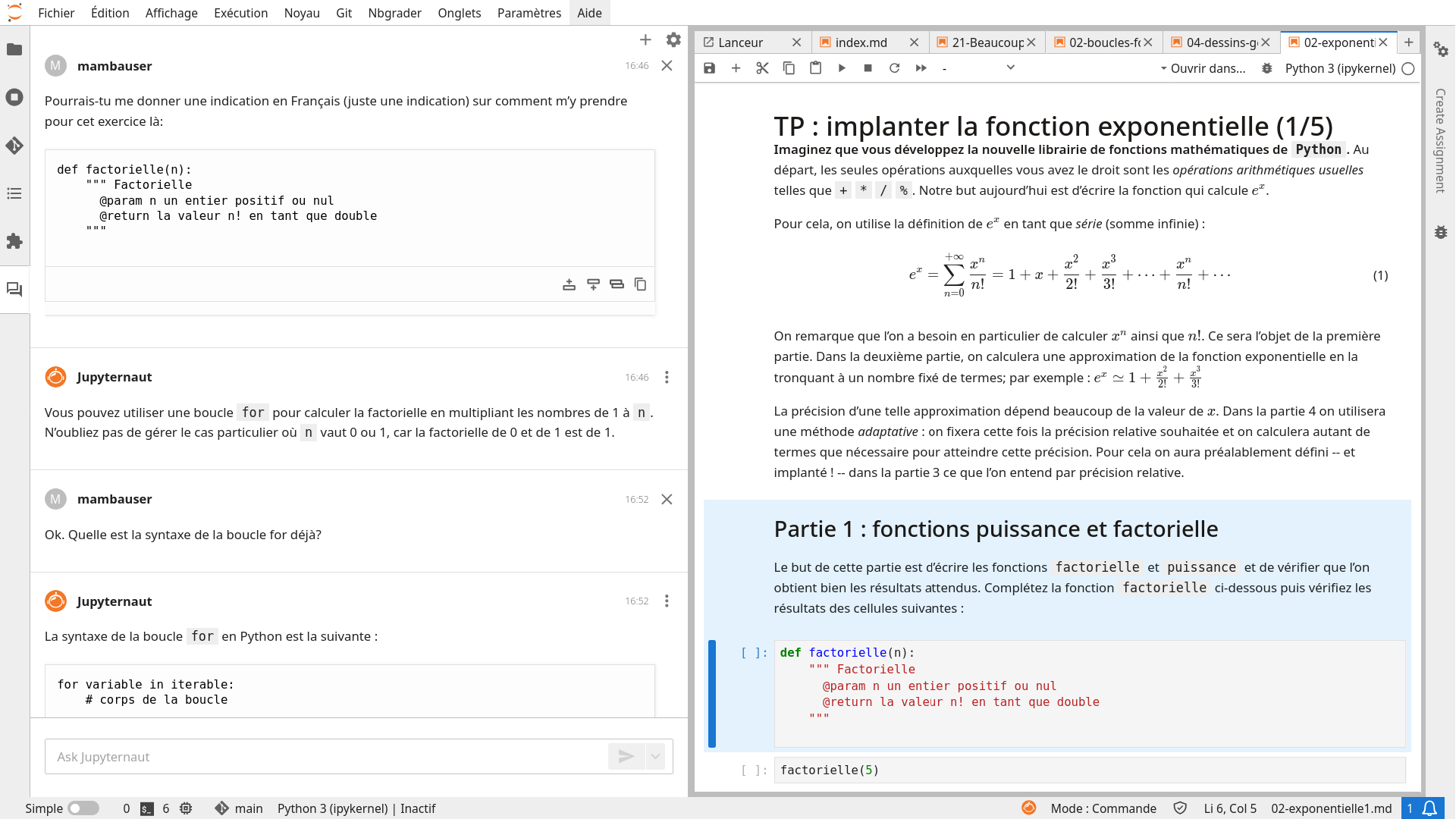The width and height of the screenshot is (1456, 819).
Task: Open the Nbgrader menu
Action: point(394,13)
